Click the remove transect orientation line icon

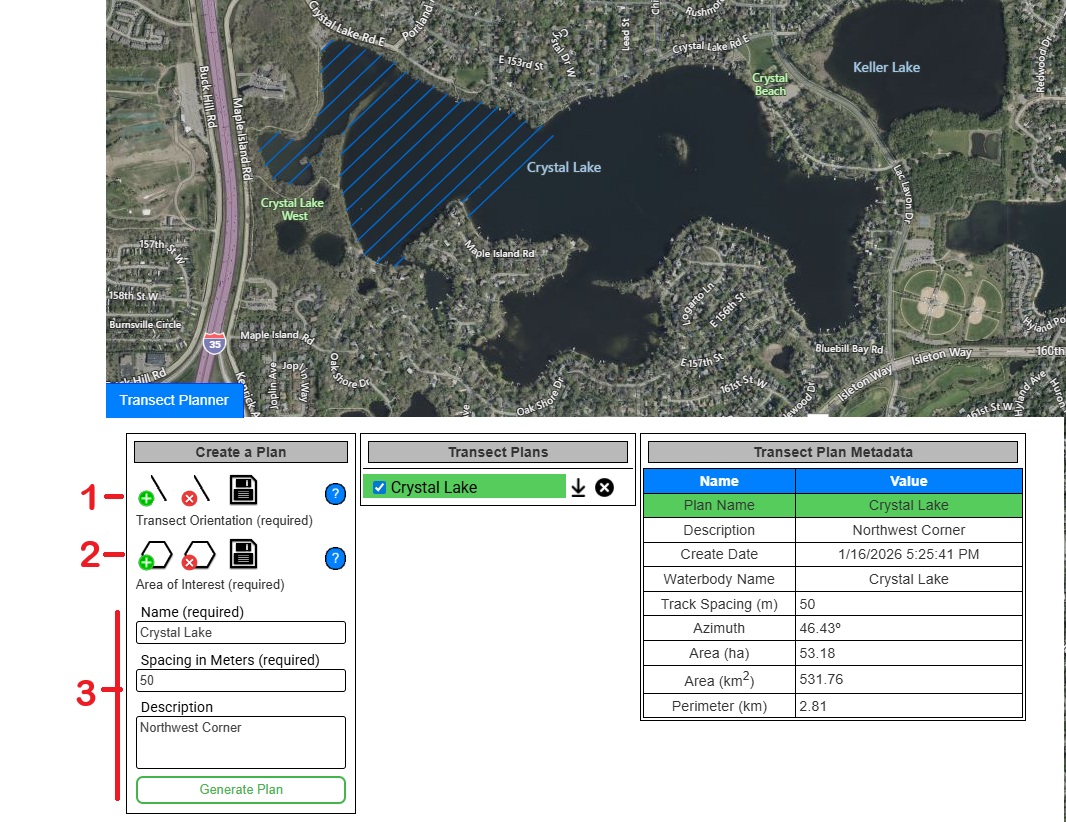(x=196, y=490)
